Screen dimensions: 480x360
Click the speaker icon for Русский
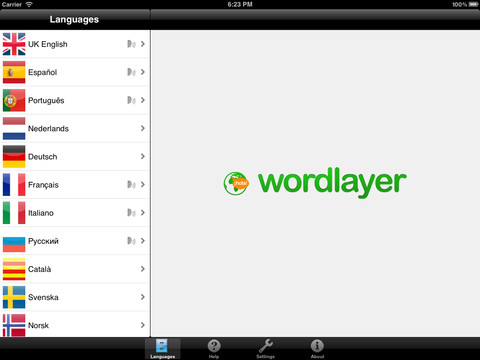click(x=131, y=241)
